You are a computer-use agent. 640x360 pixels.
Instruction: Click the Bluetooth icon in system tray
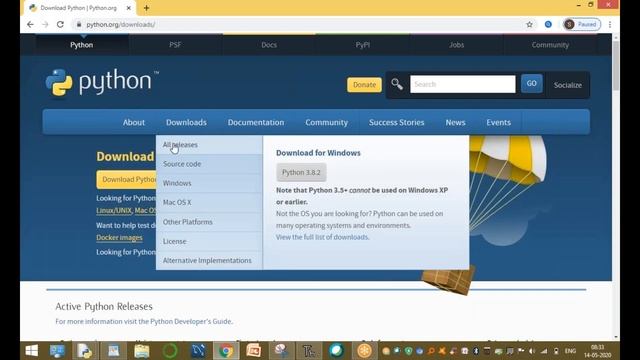point(476,351)
